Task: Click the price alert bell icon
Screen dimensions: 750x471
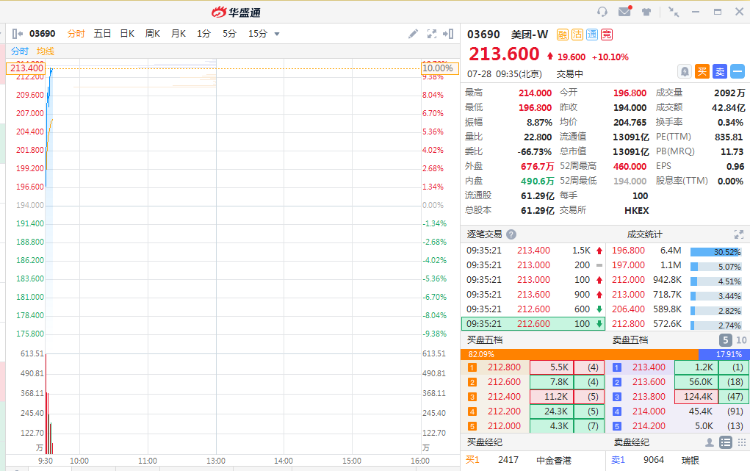Action: (x=684, y=71)
